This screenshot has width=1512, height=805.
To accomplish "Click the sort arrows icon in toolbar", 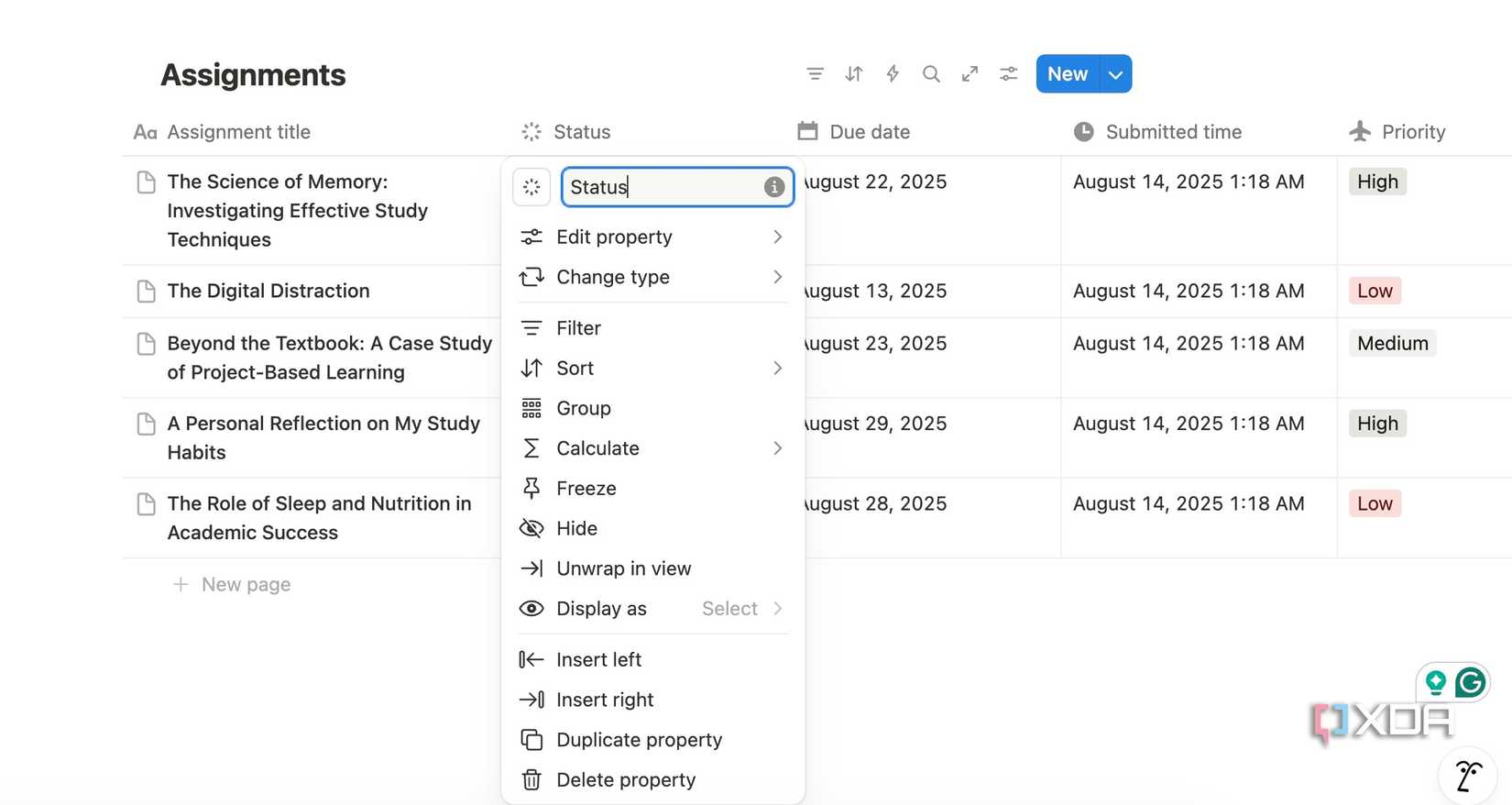I will click(853, 74).
